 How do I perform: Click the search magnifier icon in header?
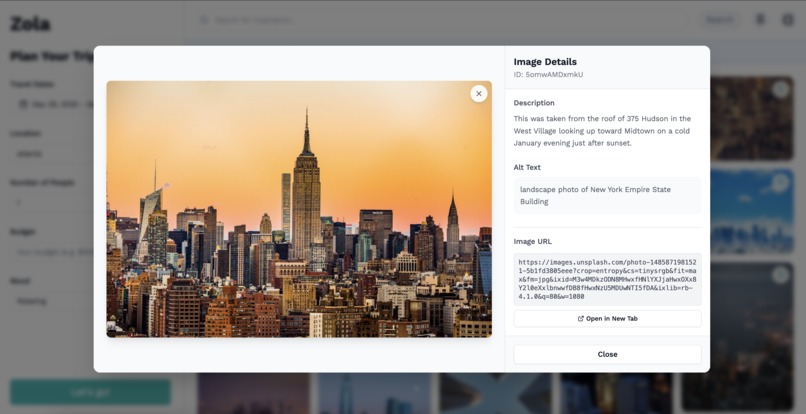click(204, 20)
